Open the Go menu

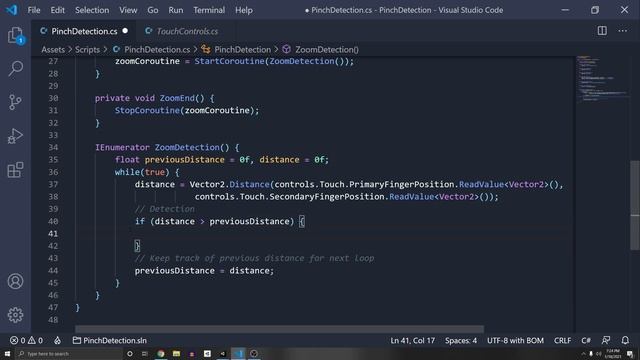click(x=153, y=10)
